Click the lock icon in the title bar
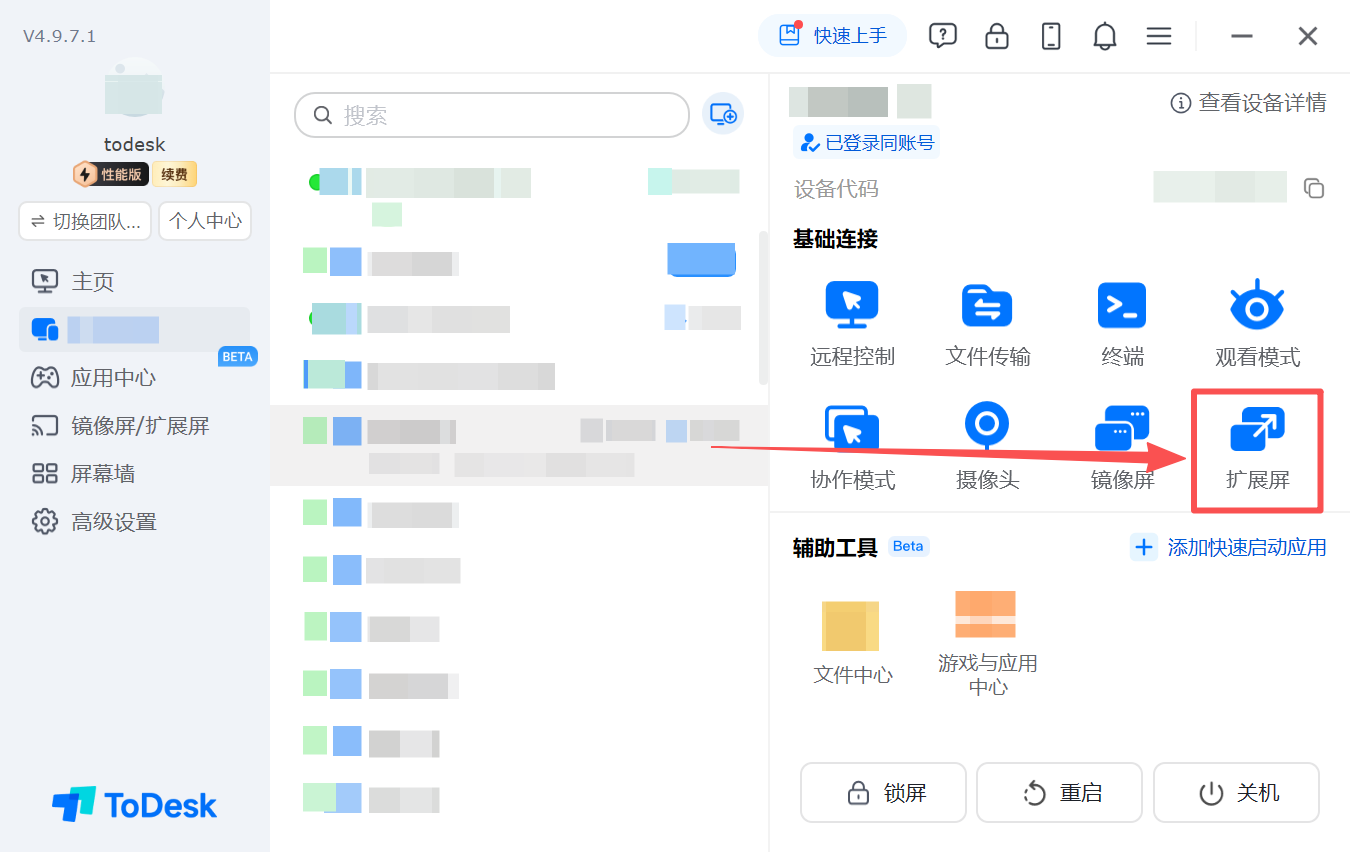This screenshot has width=1350, height=852. tap(997, 36)
